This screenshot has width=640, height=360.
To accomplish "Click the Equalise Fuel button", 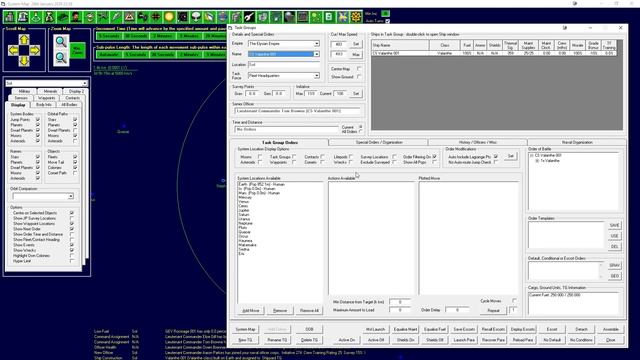I will [x=435, y=329].
